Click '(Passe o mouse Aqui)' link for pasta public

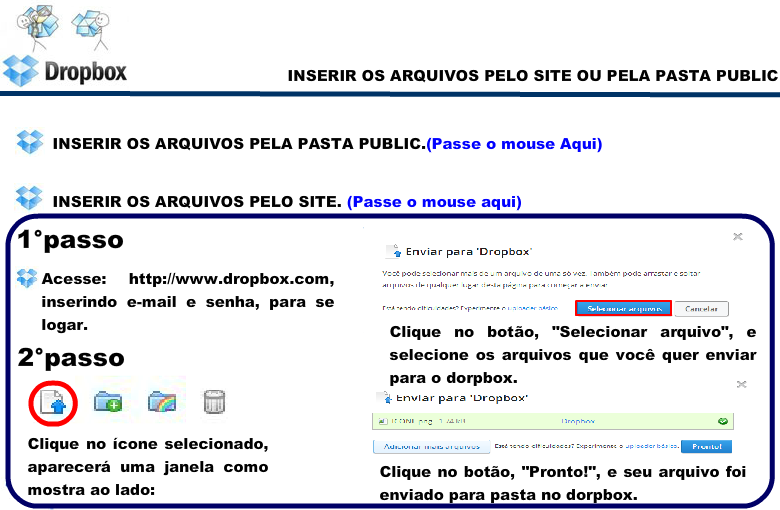pos(514,144)
